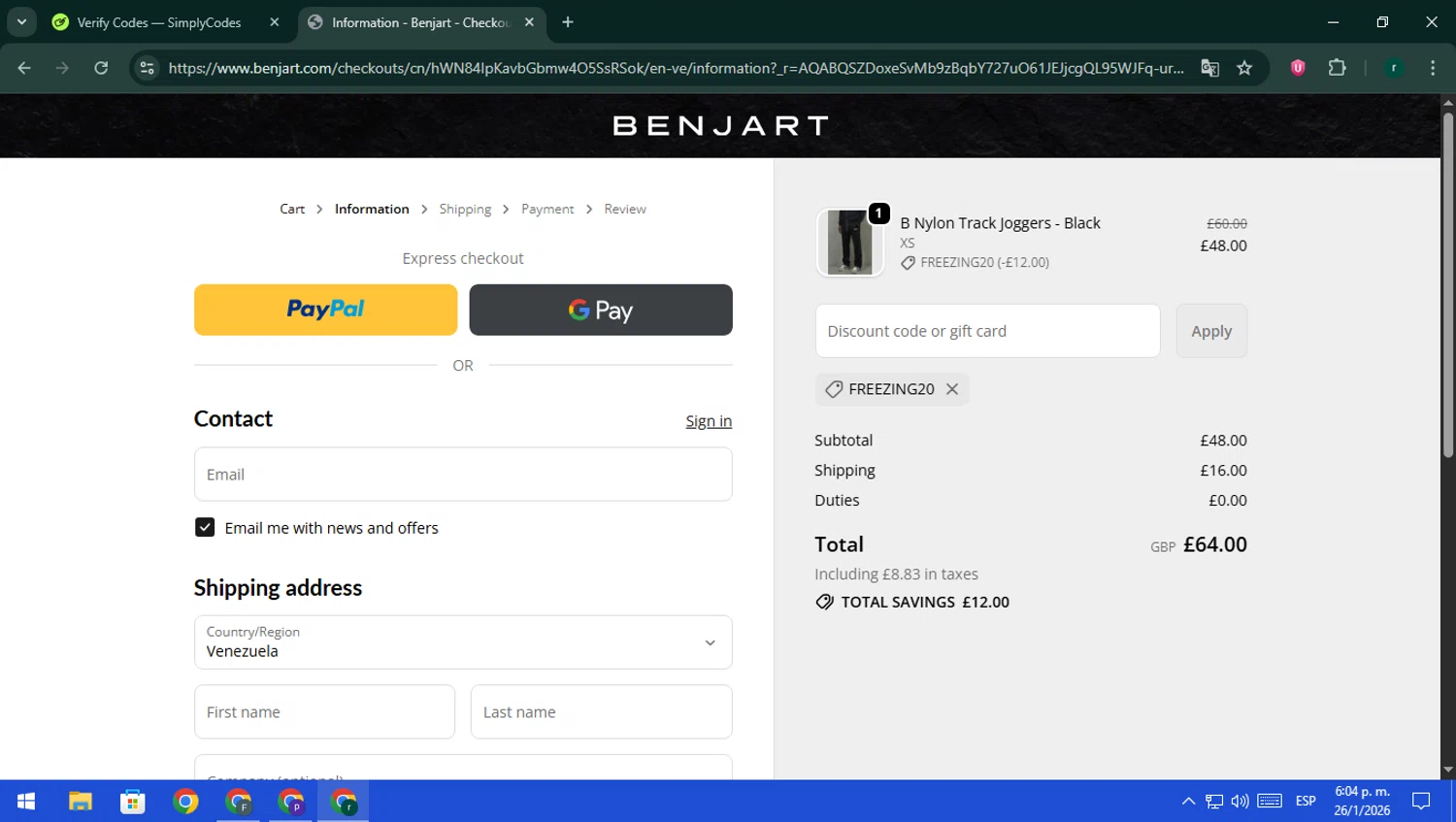
Task: Click the BENJART logo
Action: tap(720, 125)
